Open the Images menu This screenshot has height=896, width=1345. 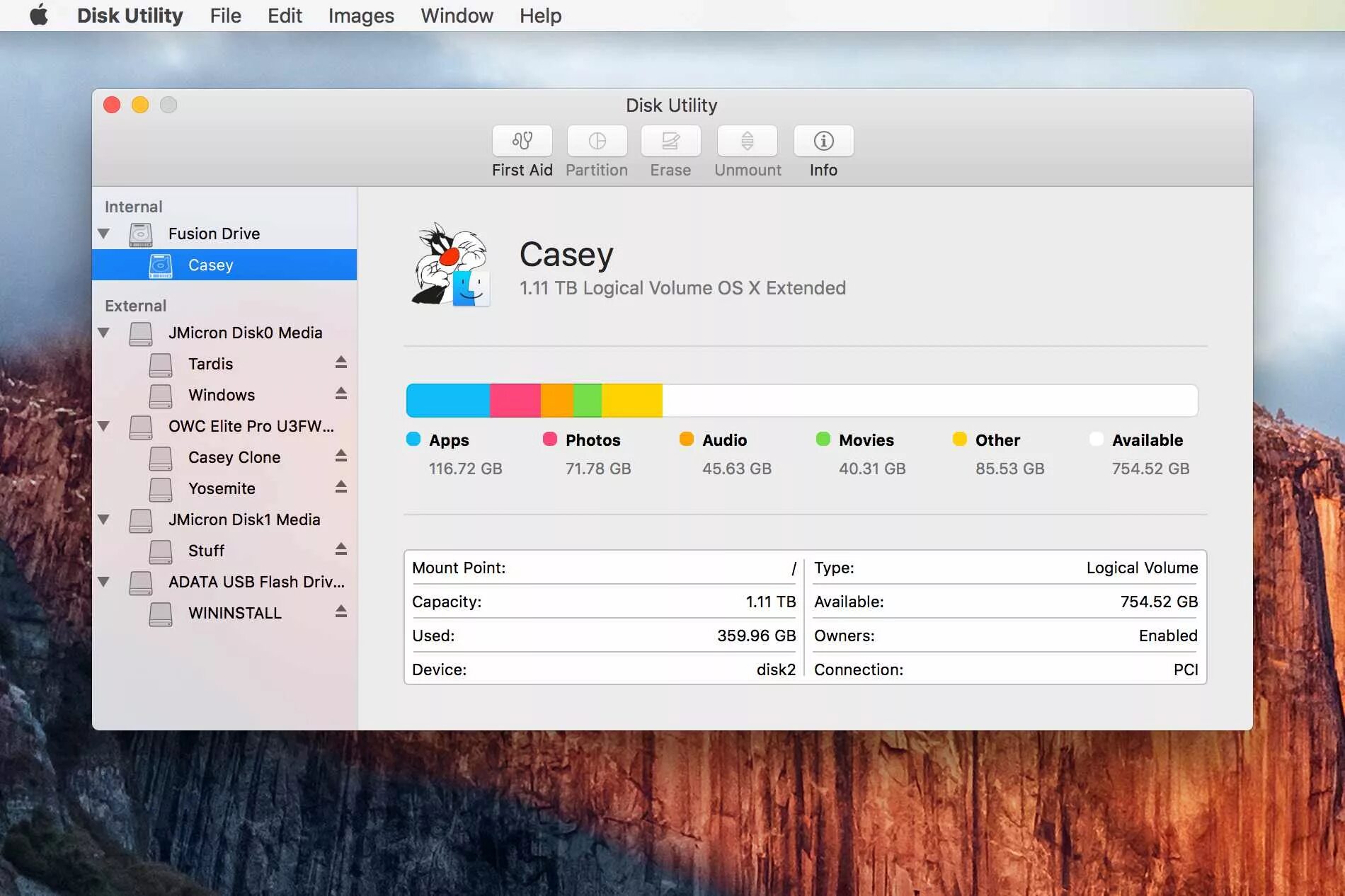361,16
